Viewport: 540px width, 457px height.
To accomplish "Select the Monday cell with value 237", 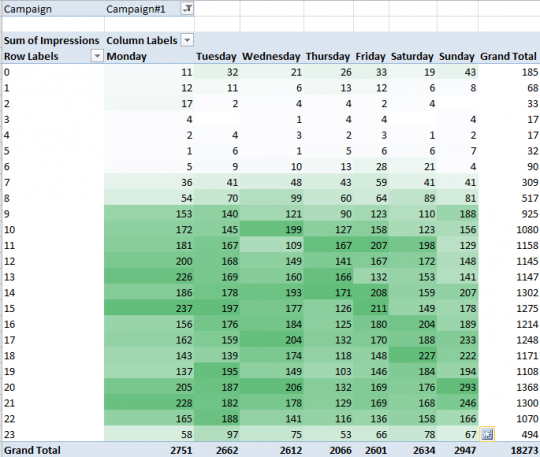I will pos(149,308).
